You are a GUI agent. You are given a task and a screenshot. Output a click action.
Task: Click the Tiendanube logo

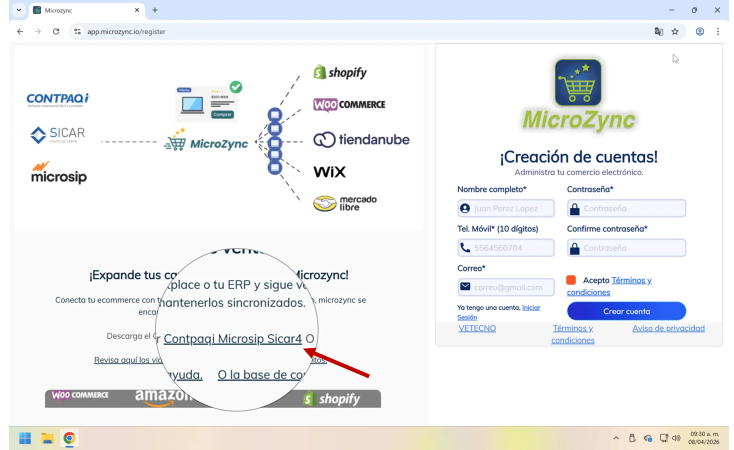pyautogui.click(x=361, y=140)
